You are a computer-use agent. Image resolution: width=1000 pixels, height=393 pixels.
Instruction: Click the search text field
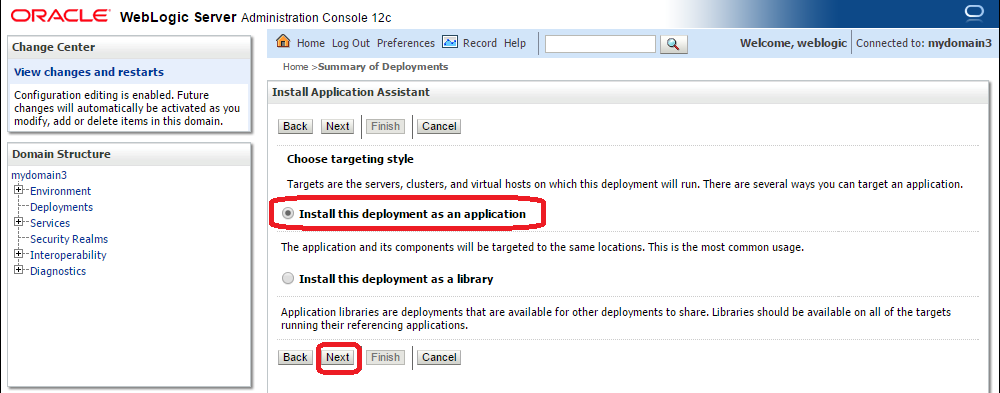(x=600, y=43)
